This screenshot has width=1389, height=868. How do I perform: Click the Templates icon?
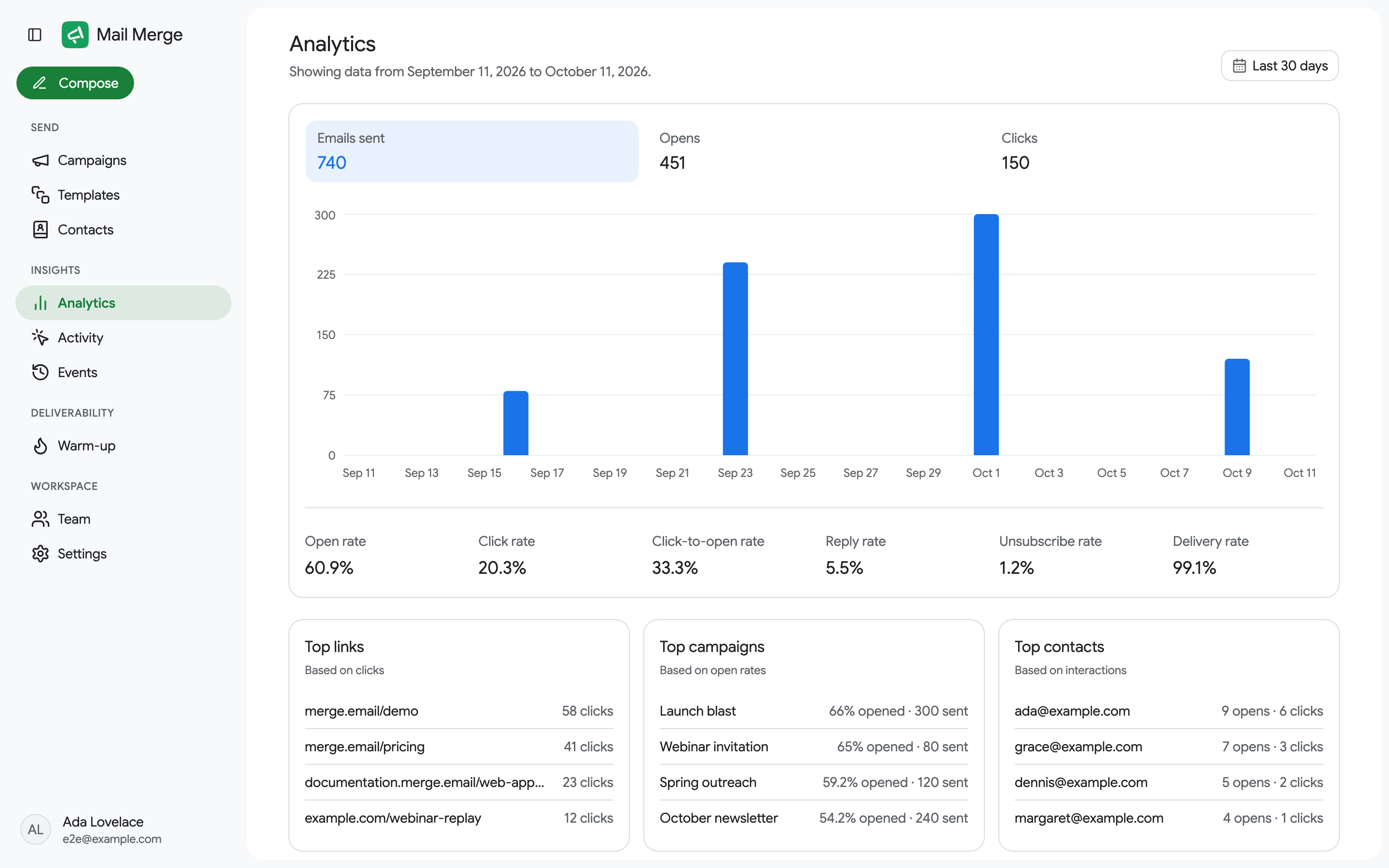coord(40,195)
